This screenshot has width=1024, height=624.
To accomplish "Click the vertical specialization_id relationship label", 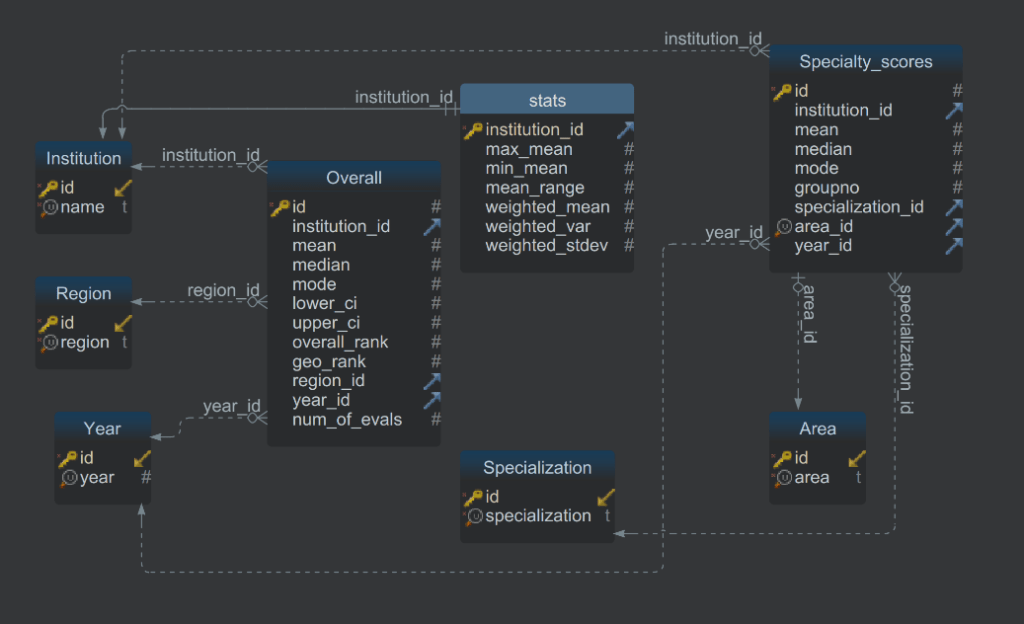I will pos(903,350).
